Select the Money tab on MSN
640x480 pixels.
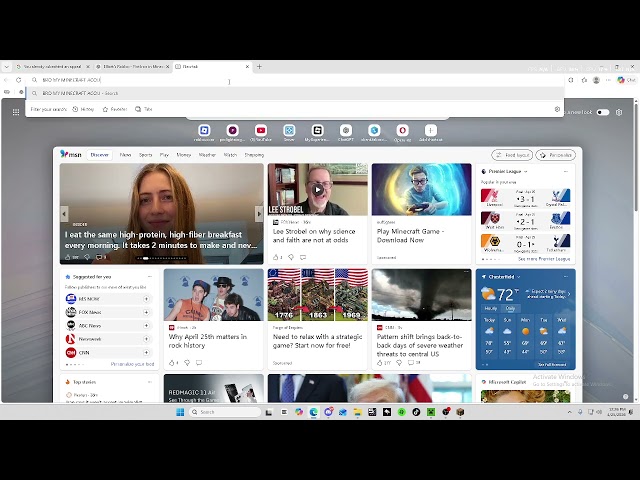pyautogui.click(x=184, y=155)
